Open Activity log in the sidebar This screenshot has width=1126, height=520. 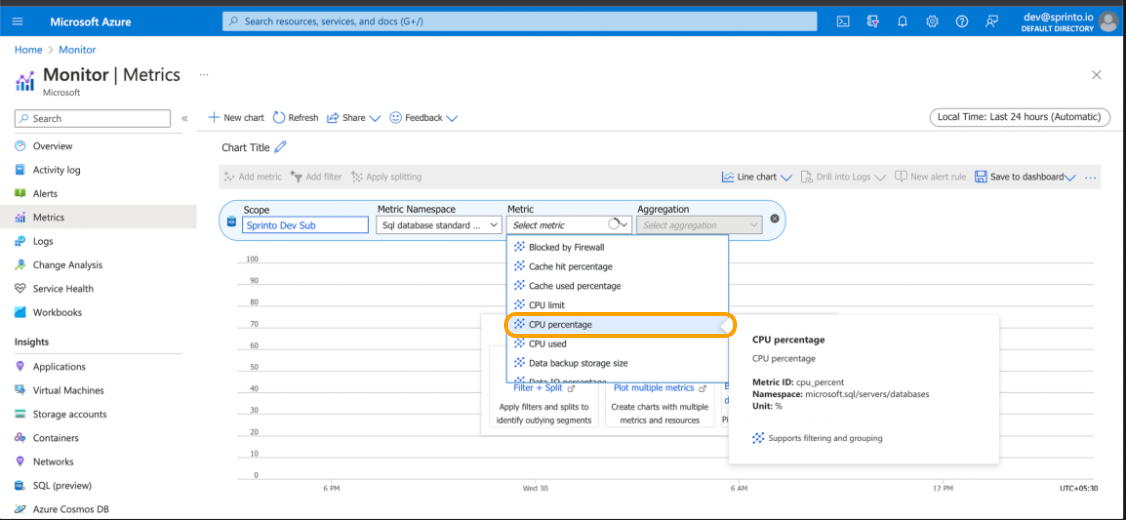coord(57,170)
